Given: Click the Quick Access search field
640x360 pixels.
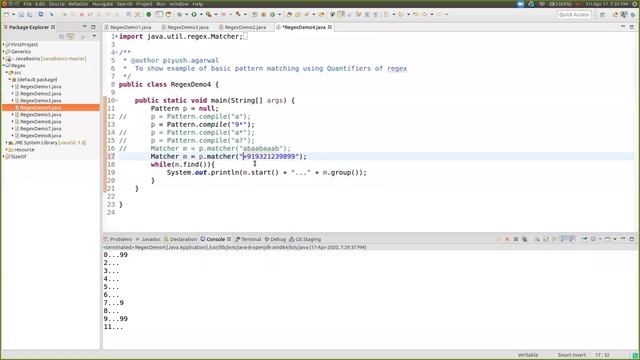Looking at the screenshot, I should point(573,14).
